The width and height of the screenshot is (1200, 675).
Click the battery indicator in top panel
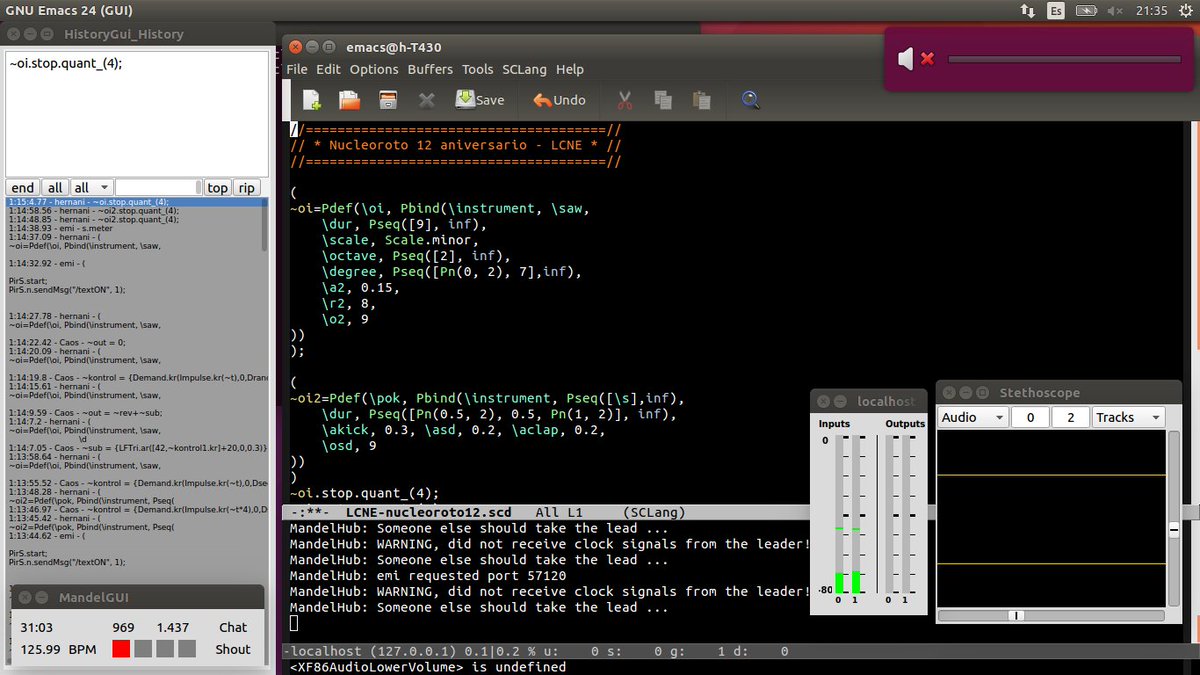coord(1085,10)
